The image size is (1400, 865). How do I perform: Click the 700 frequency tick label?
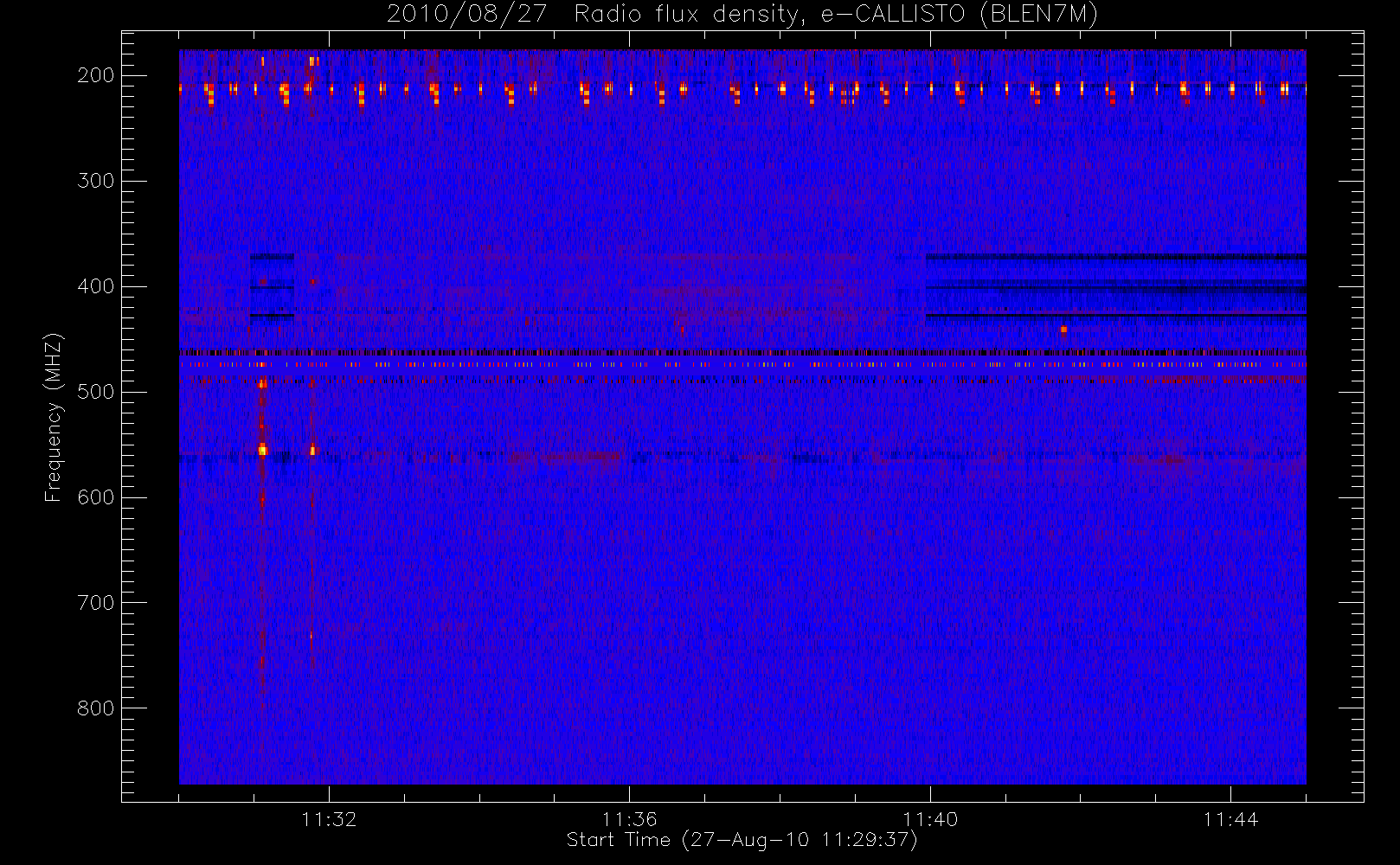[x=96, y=603]
